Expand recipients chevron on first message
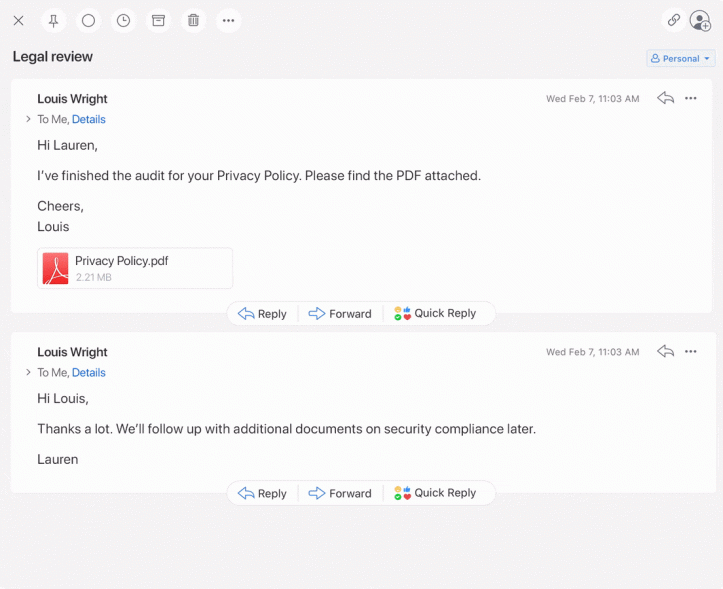The image size is (723, 589). [x=28, y=119]
